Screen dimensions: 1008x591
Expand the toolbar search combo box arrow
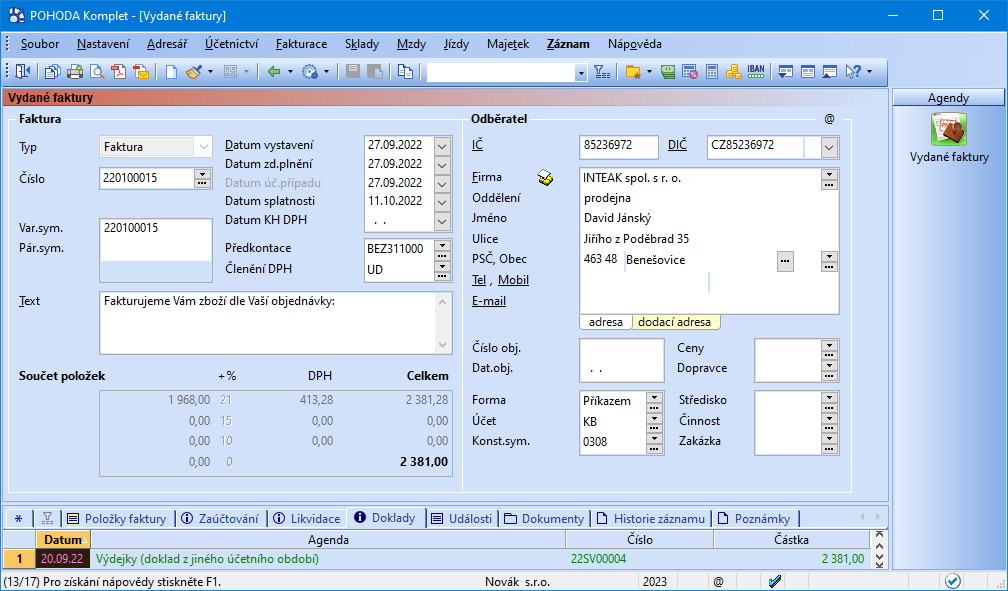tap(581, 73)
